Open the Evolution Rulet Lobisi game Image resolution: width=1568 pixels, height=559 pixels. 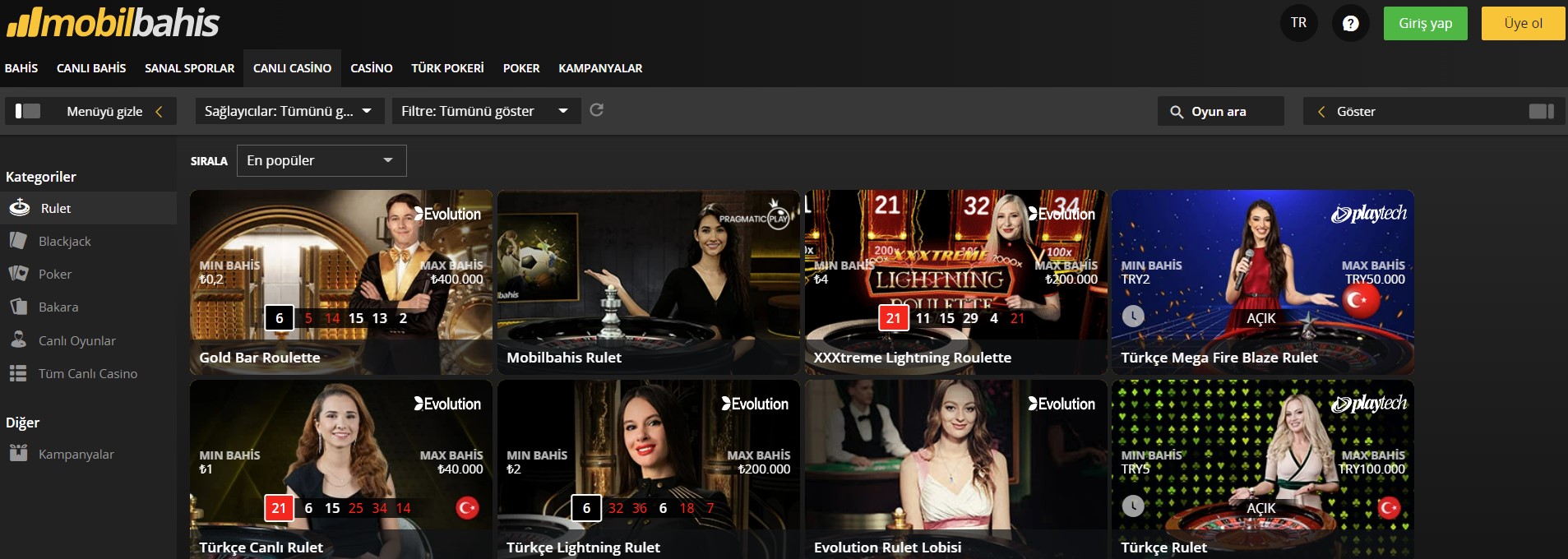click(955, 469)
